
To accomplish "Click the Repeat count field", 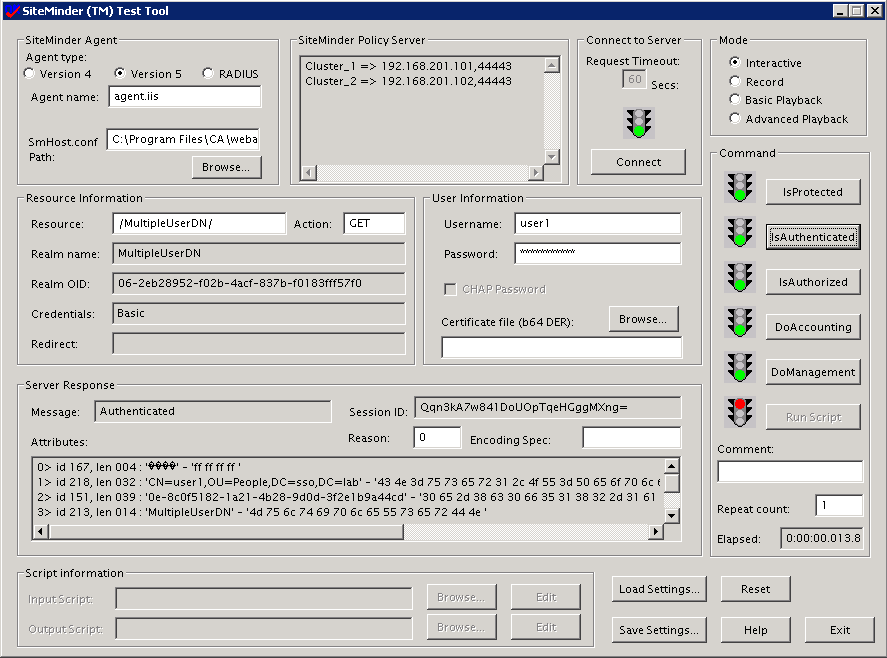I will [839, 505].
